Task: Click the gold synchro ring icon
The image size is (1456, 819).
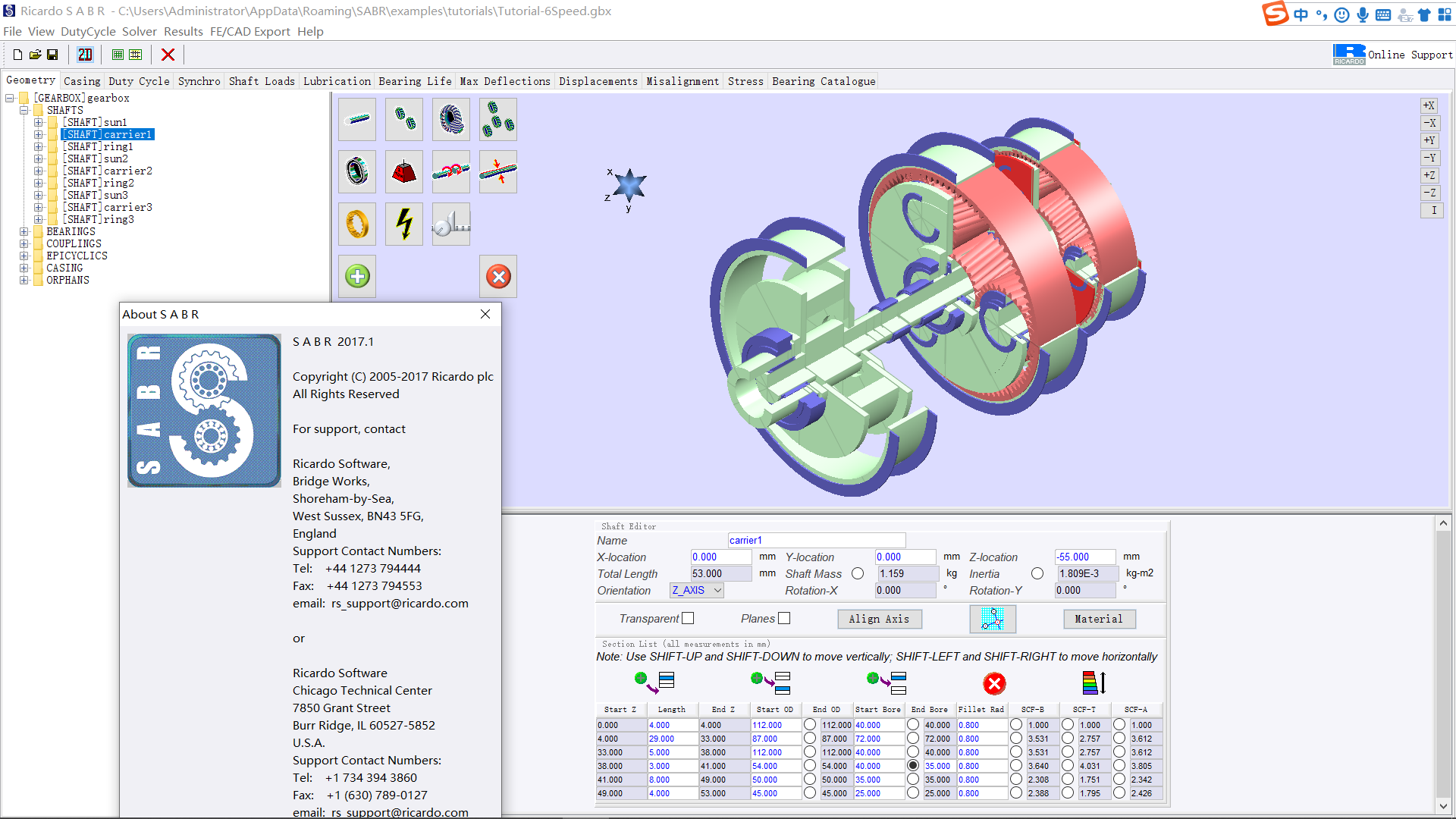Action: [357, 224]
